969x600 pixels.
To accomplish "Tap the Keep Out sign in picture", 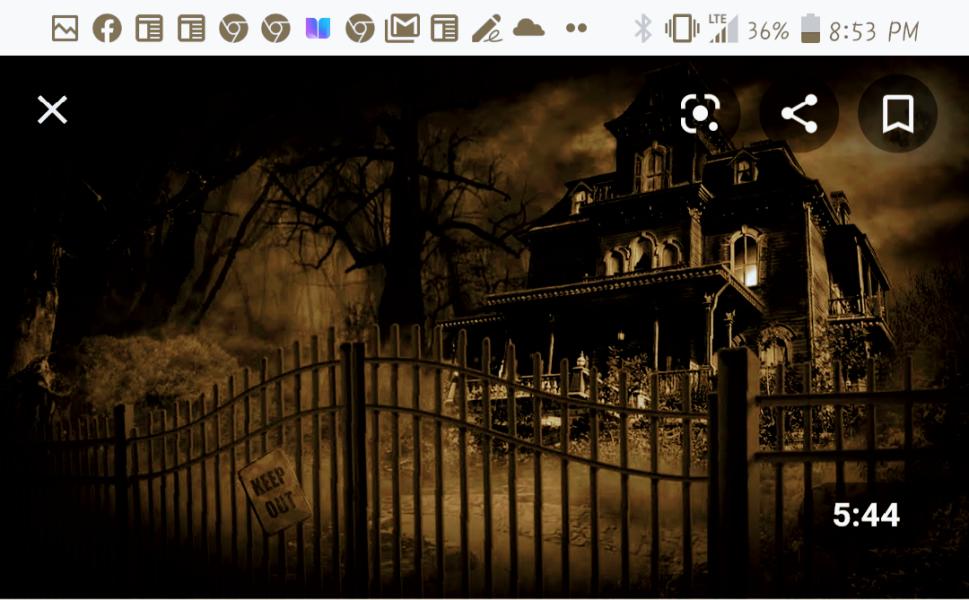I will pyautogui.click(x=274, y=491).
